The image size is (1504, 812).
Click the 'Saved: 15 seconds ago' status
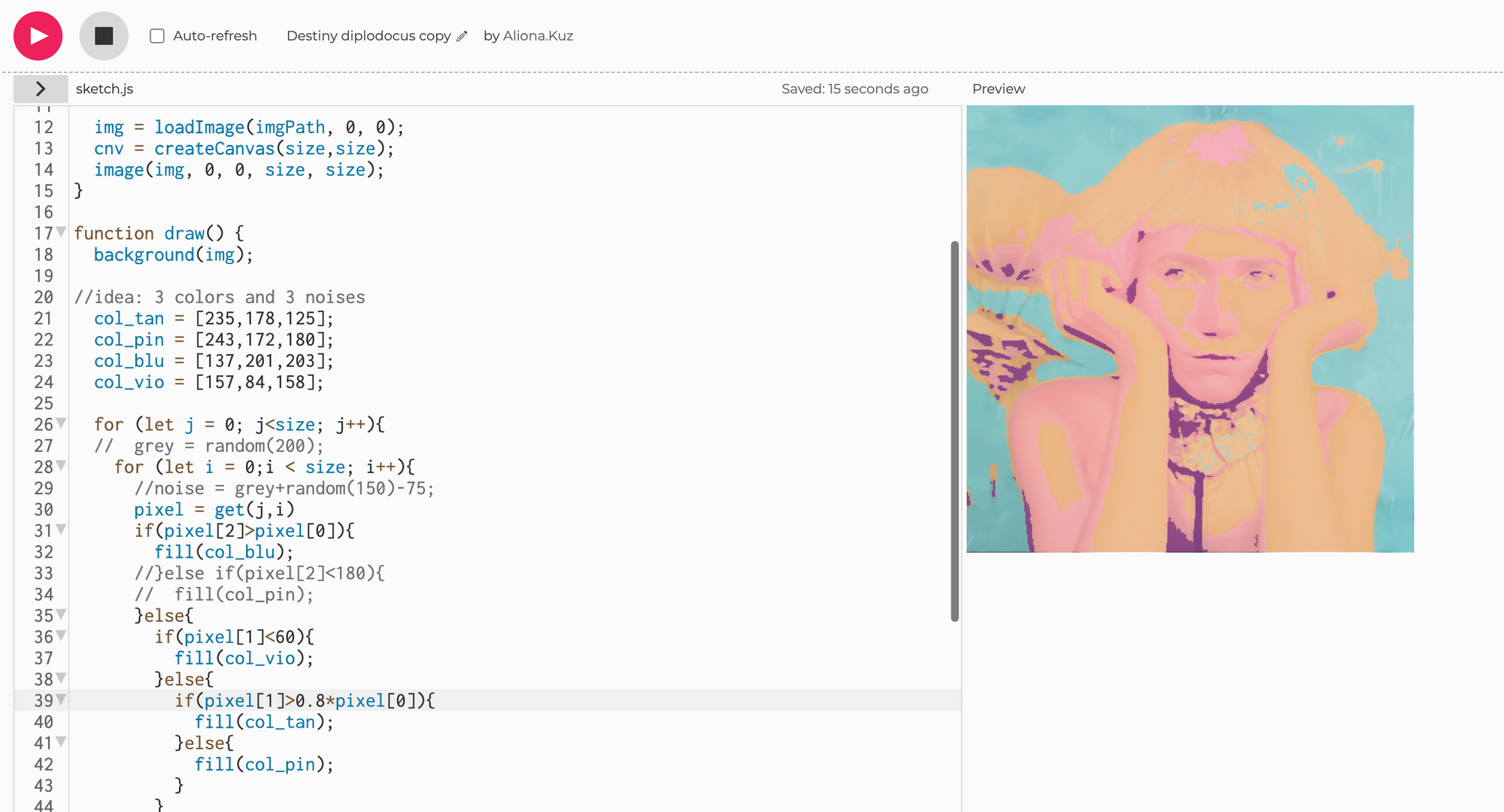coord(855,89)
